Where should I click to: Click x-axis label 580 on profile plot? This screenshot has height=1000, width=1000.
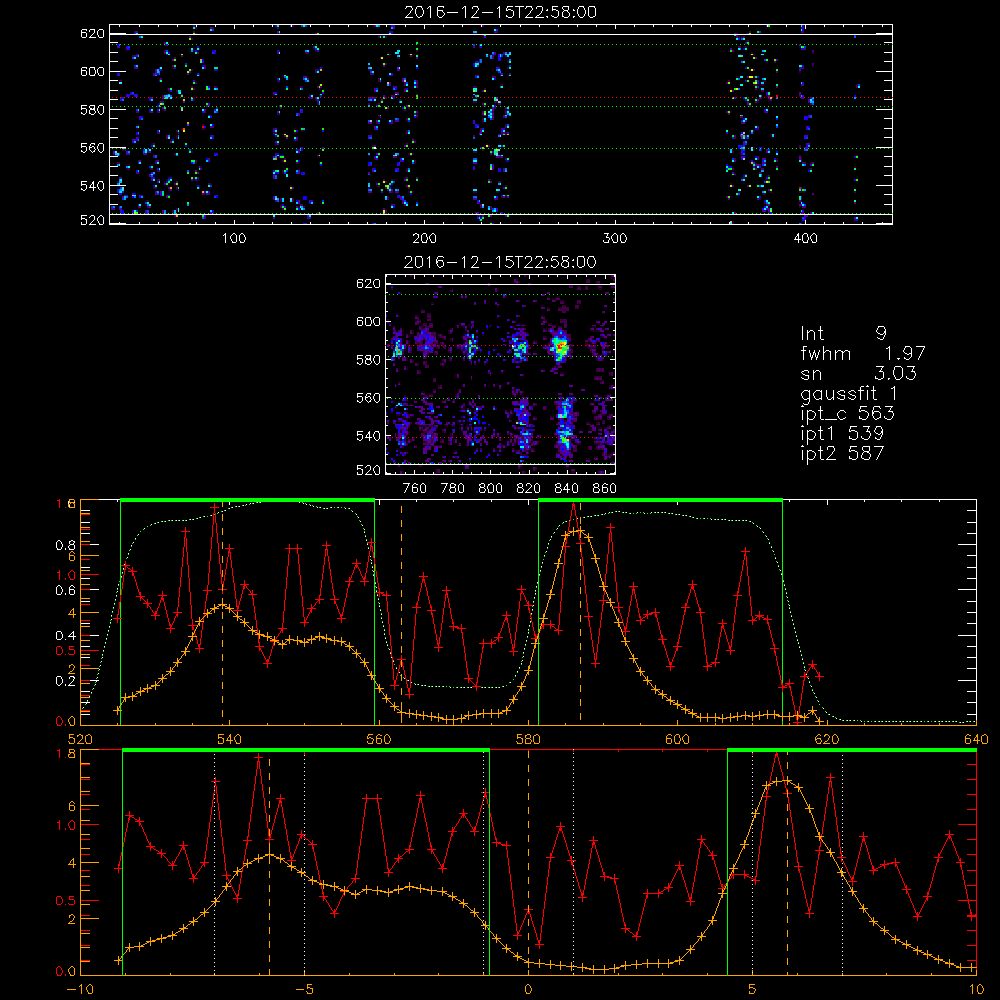(x=528, y=740)
